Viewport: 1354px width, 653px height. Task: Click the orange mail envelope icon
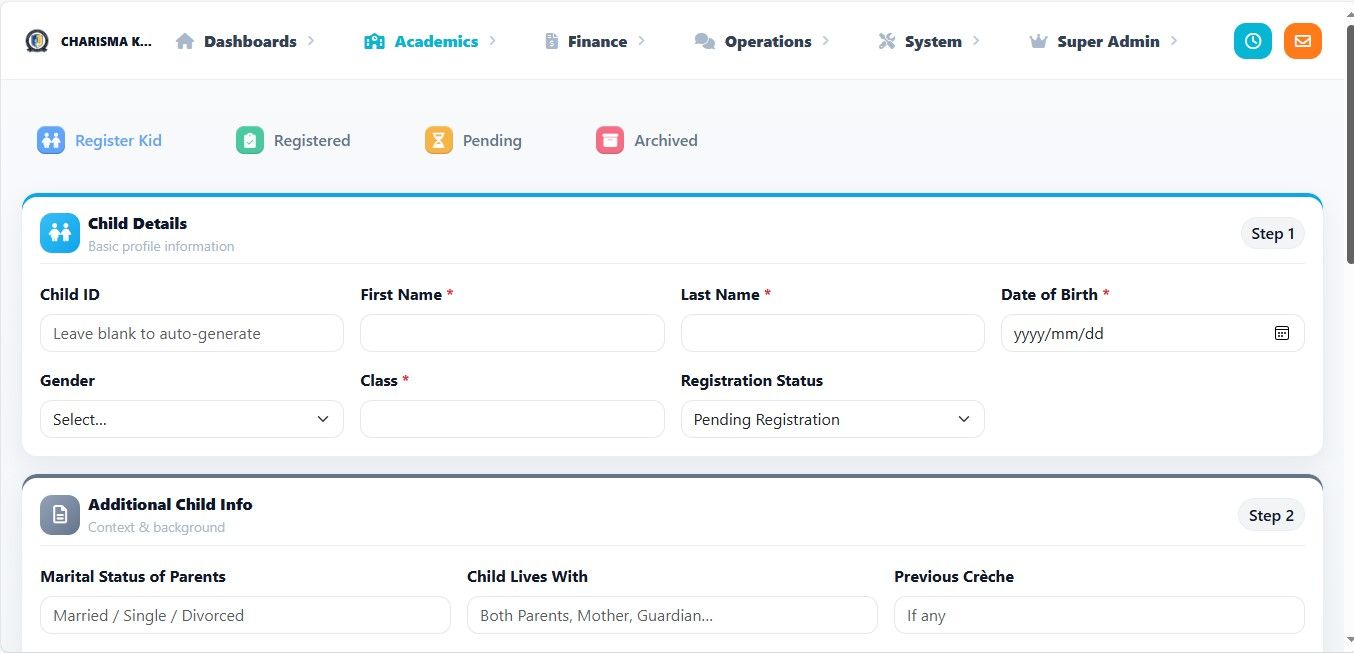tap(1302, 41)
